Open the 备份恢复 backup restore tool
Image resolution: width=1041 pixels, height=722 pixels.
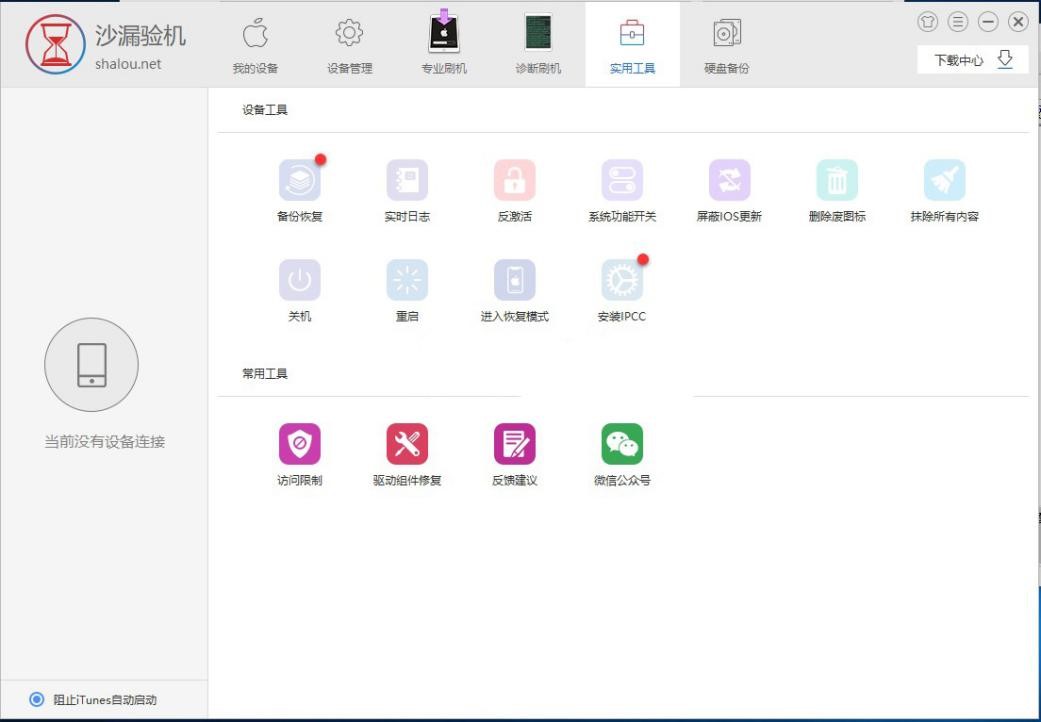coord(300,181)
